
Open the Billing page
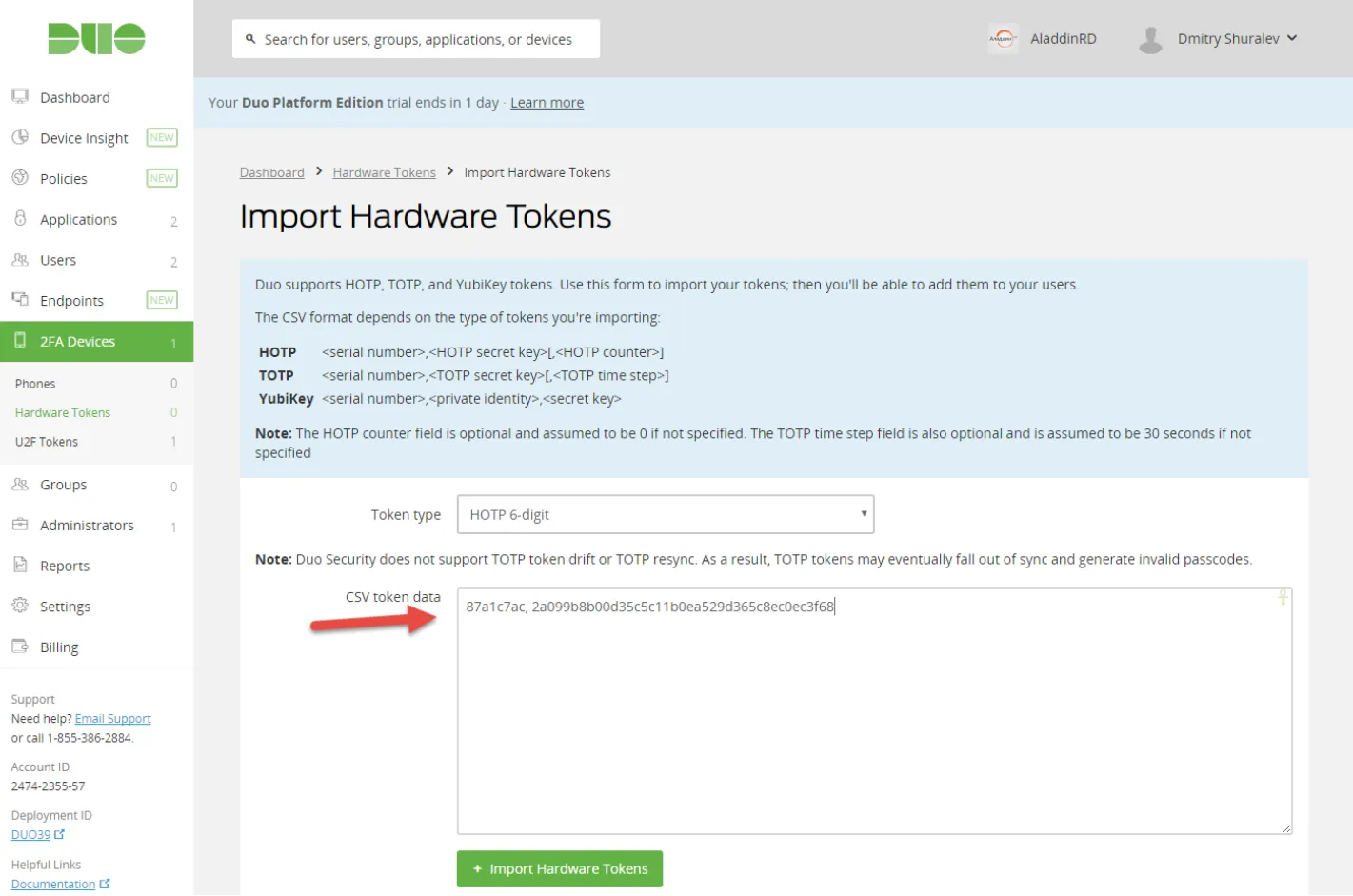(59, 647)
